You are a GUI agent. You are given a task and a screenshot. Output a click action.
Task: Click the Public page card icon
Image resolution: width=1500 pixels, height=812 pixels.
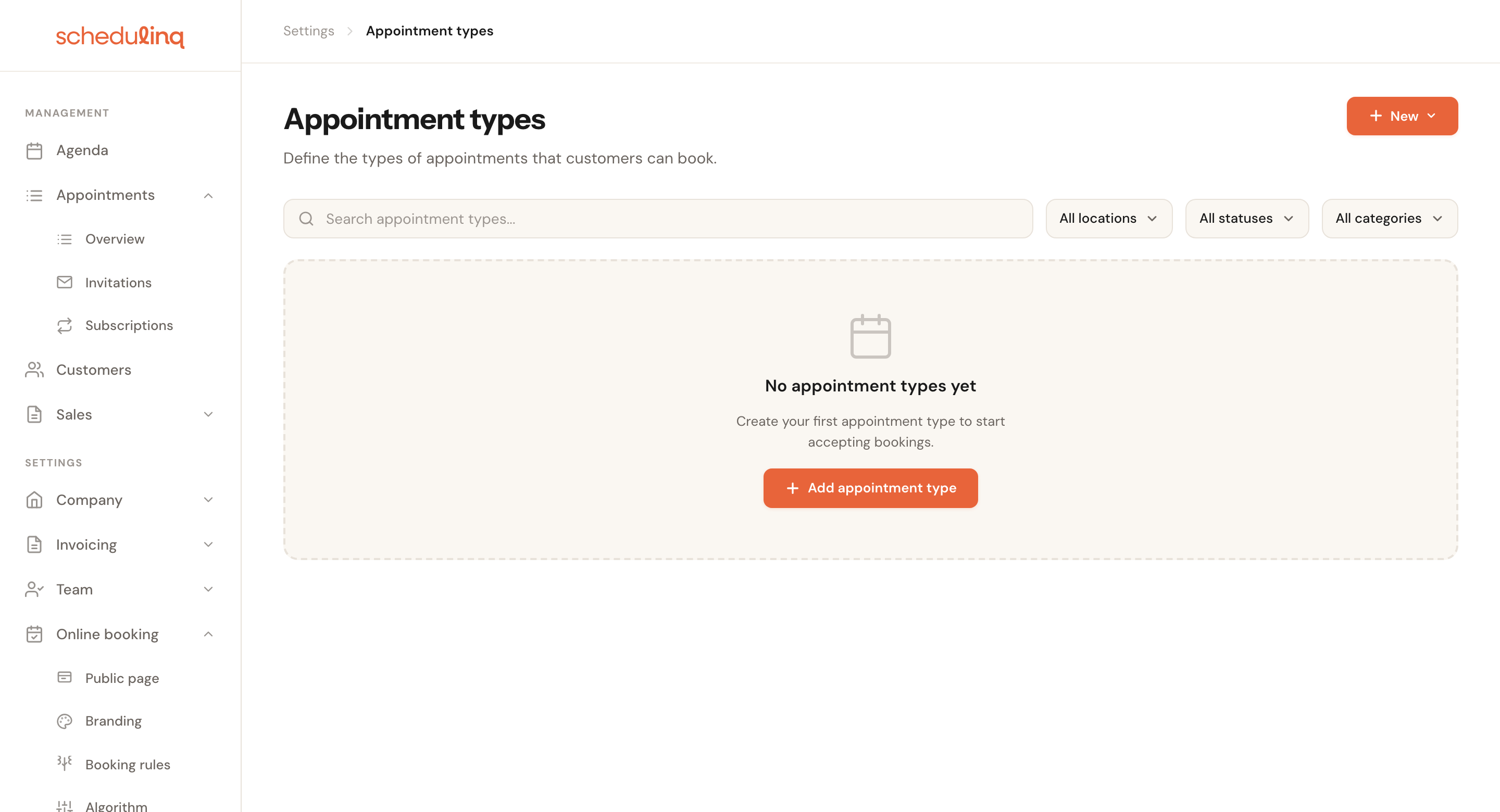(65, 678)
